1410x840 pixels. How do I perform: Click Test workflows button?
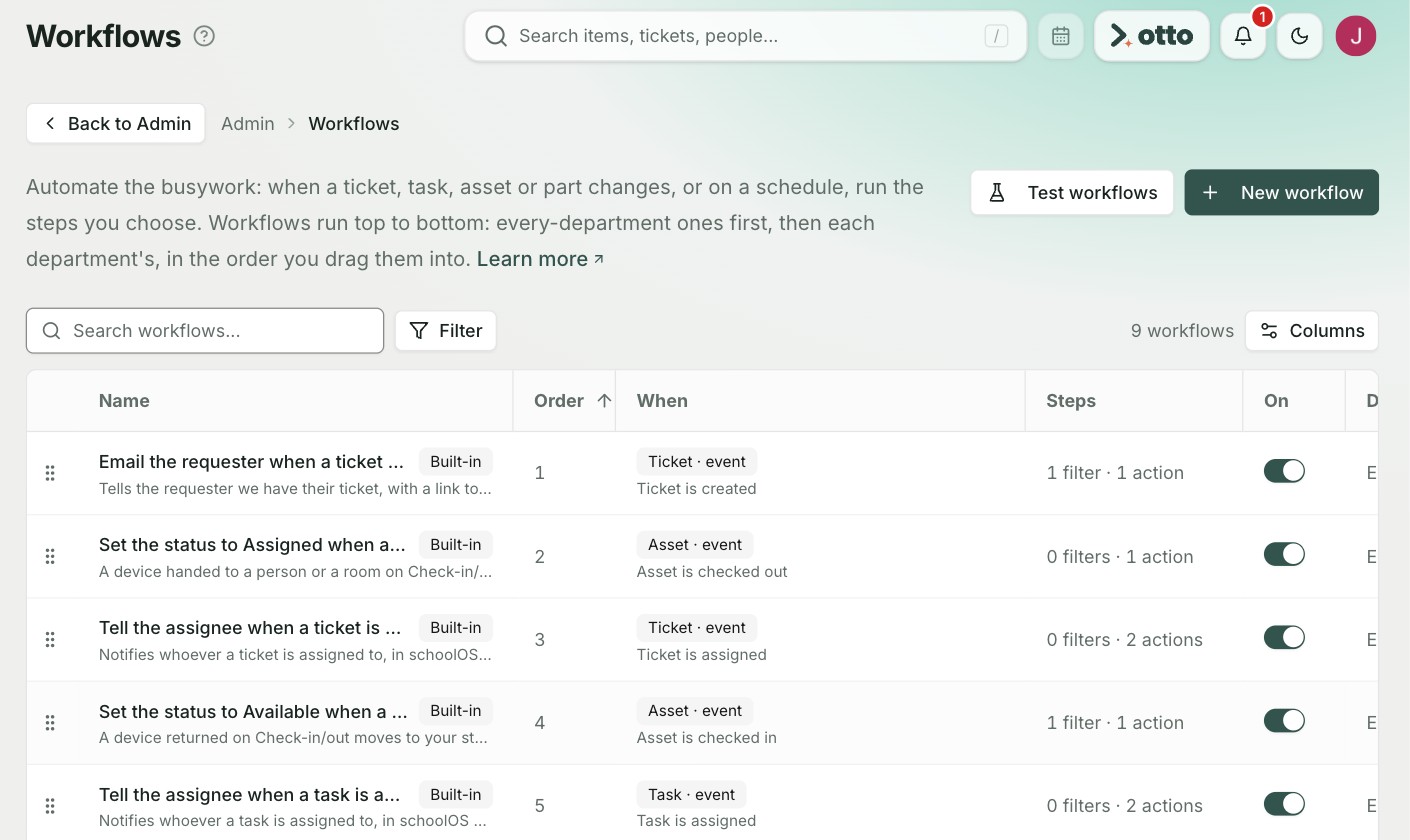pos(1072,193)
